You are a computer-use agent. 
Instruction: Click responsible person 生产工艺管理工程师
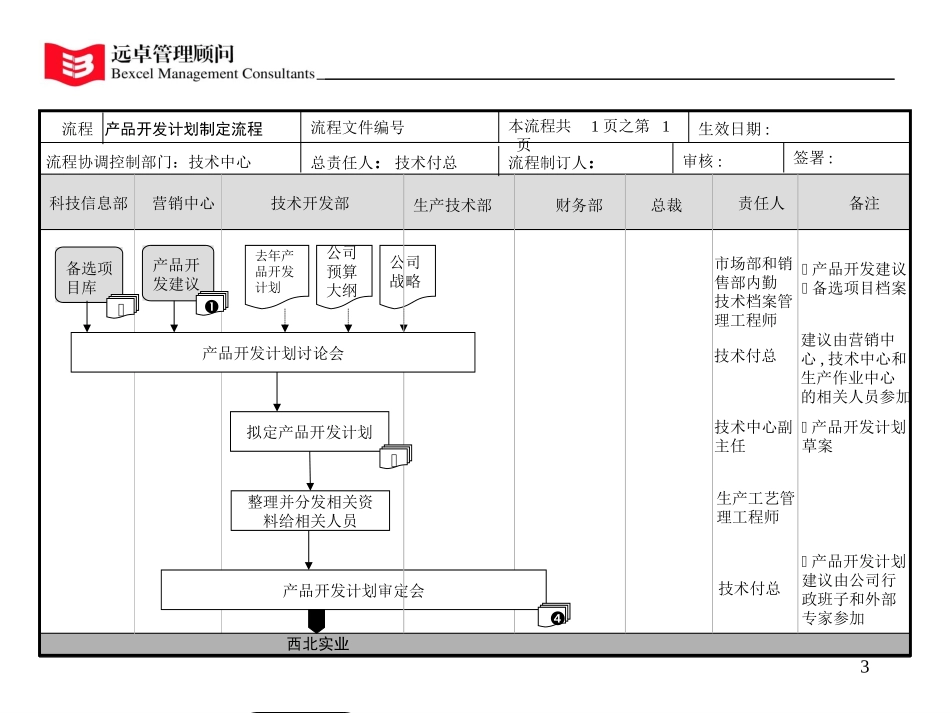click(756, 508)
